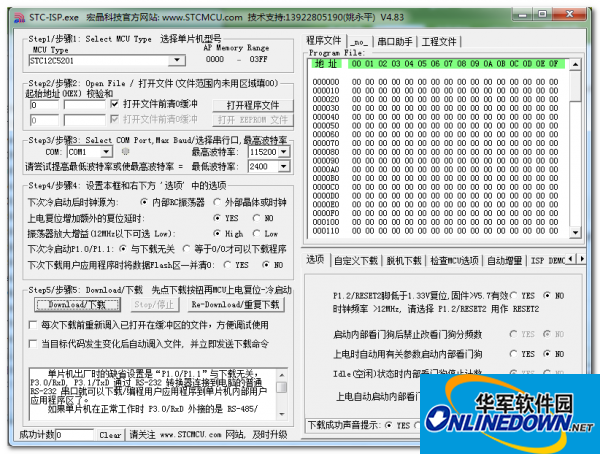Image resolution: width=600 pixels, height=454 pixels.
Task: Expand the COM1 port dropdown
Action: point(106,152)
